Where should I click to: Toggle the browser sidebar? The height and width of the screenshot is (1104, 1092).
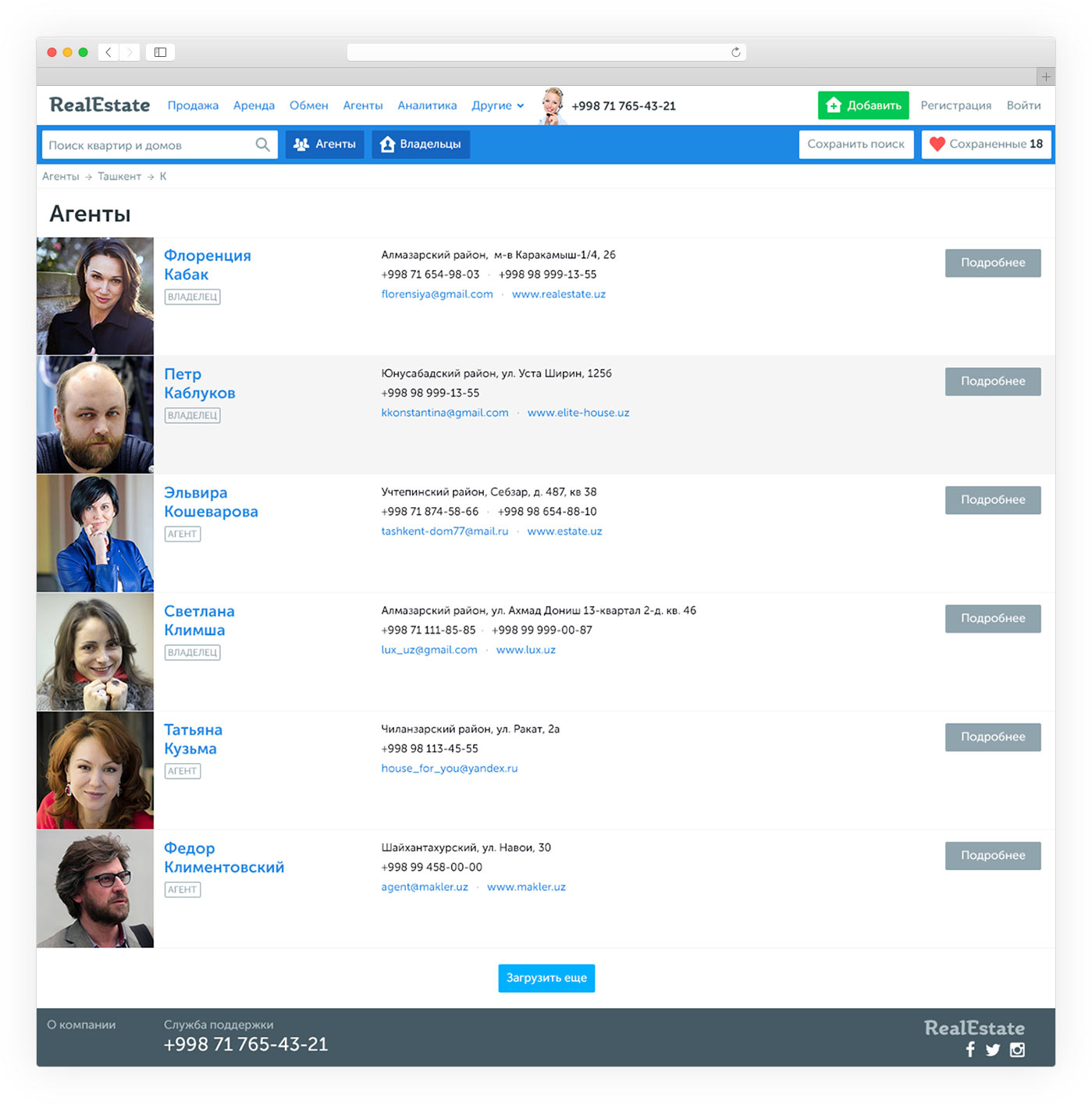tap(160, 51)
